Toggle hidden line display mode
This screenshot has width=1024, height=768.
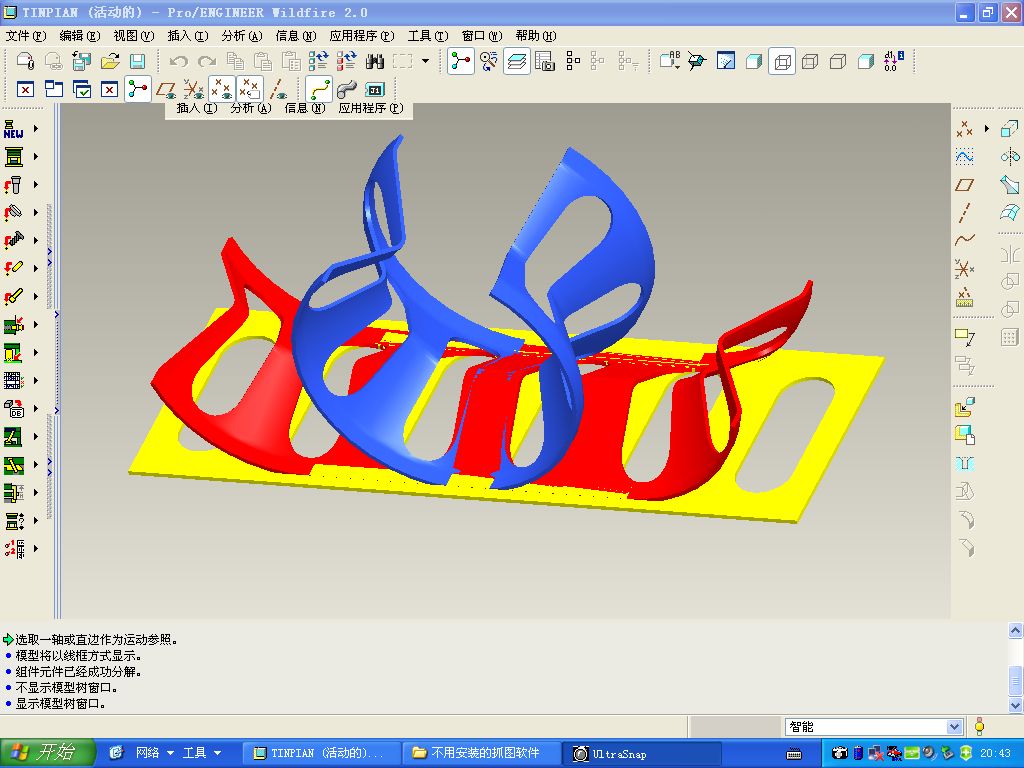click(x=810, y=62)
